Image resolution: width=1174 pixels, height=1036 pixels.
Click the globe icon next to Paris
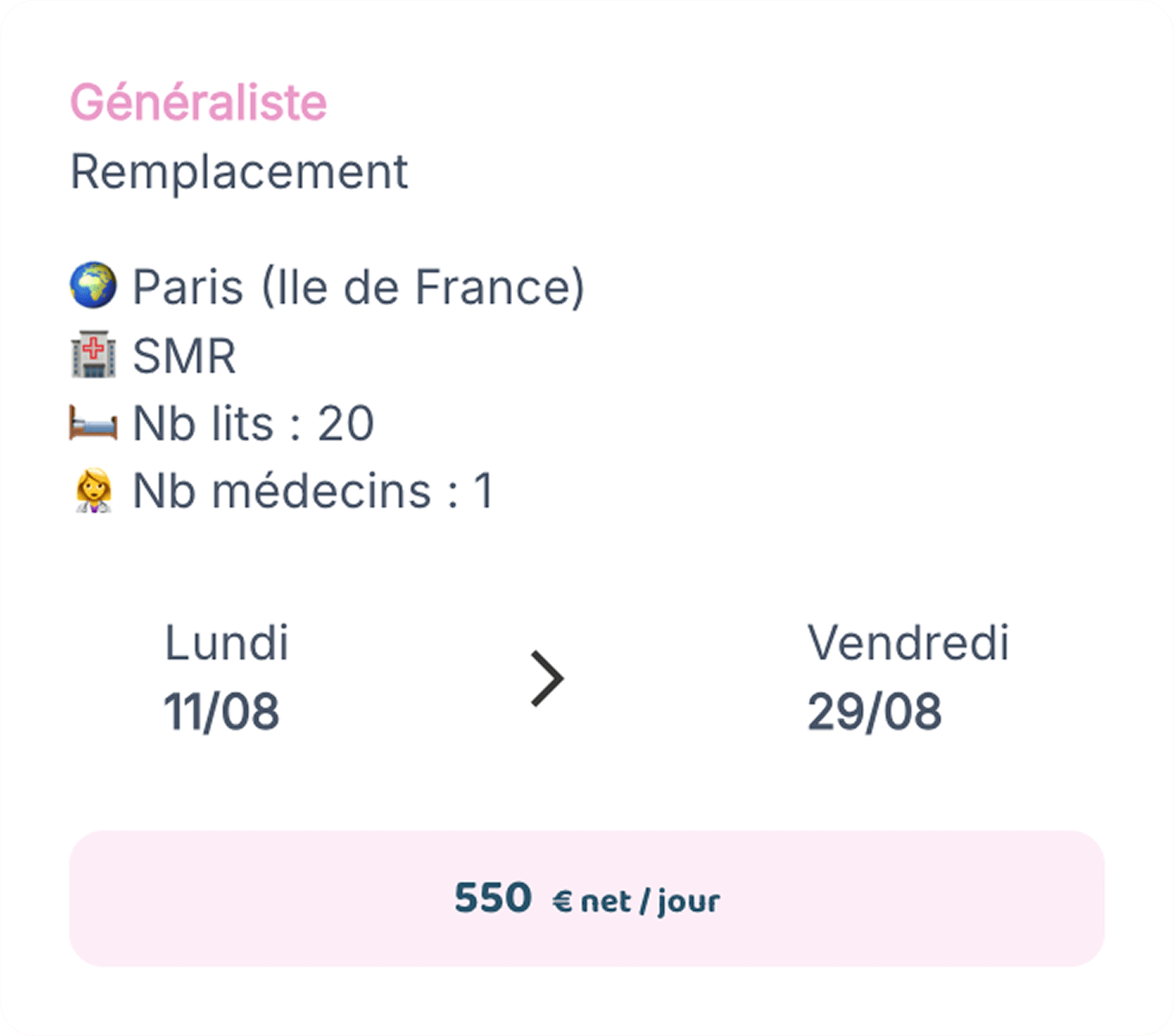click(x=93, y=286)
